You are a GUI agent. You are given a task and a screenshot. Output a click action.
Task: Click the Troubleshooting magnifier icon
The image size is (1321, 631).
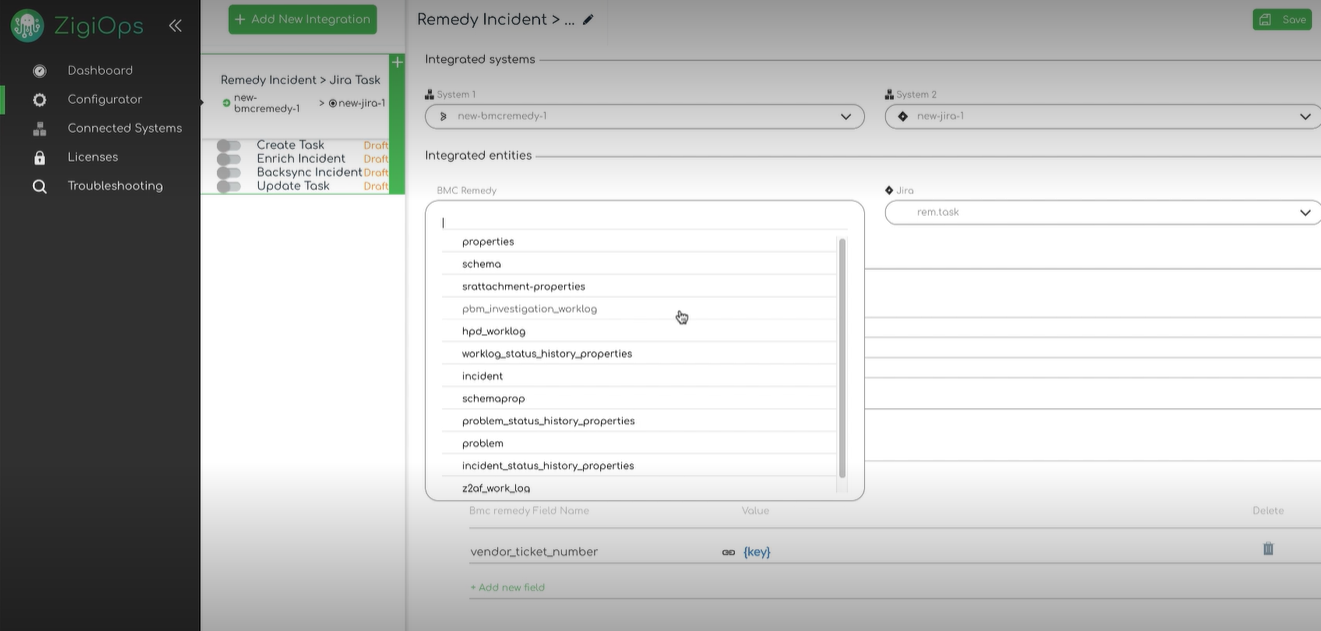click(x=38, y=185)
